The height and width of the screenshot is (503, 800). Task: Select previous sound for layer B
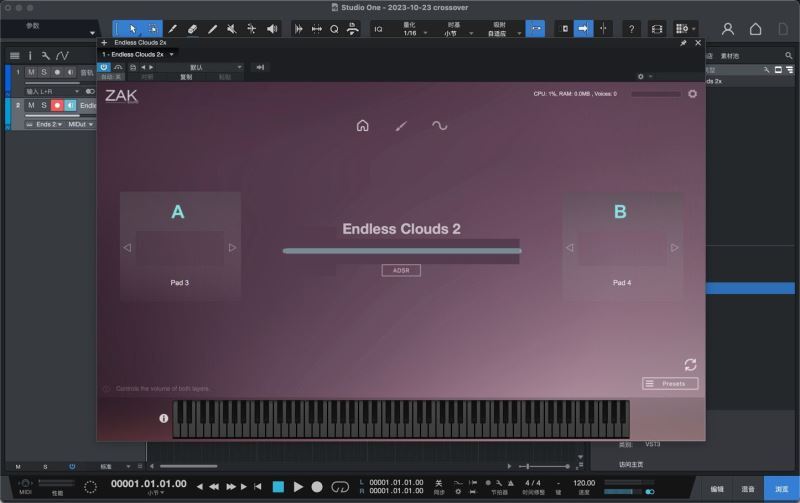(x=570, y=247)
